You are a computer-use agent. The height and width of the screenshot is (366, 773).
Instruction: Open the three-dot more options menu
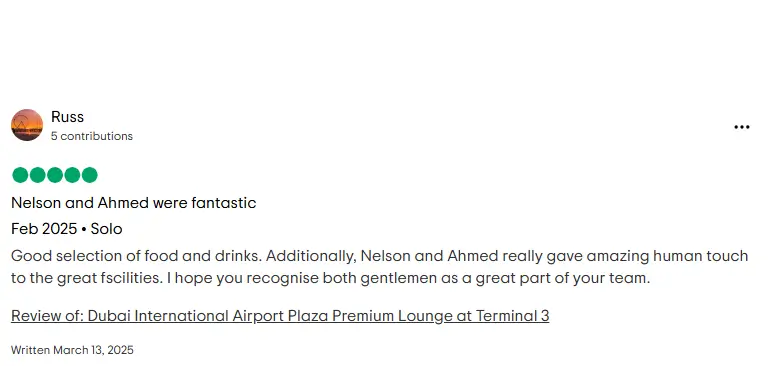coord(741,127)
